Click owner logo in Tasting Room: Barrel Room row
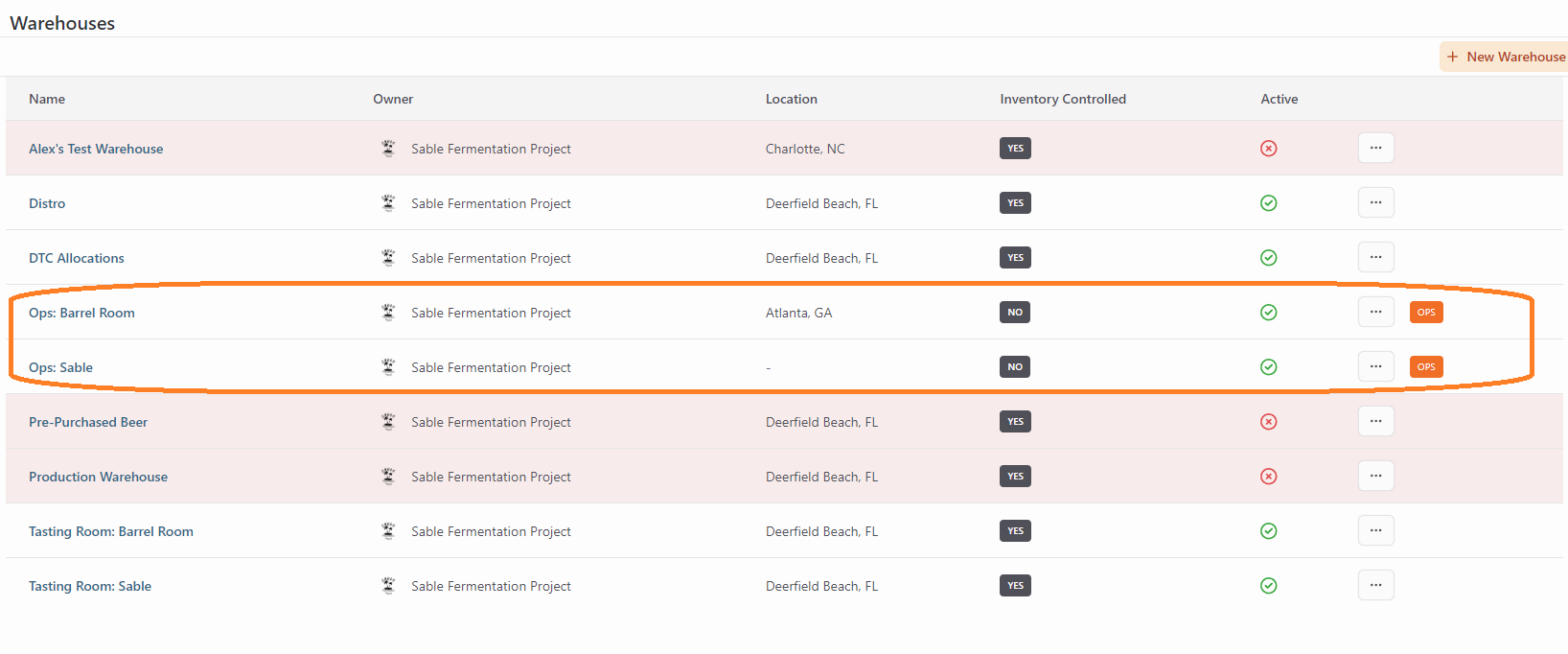The height and width of the screenshot is (654, 1568). (388, 530)
